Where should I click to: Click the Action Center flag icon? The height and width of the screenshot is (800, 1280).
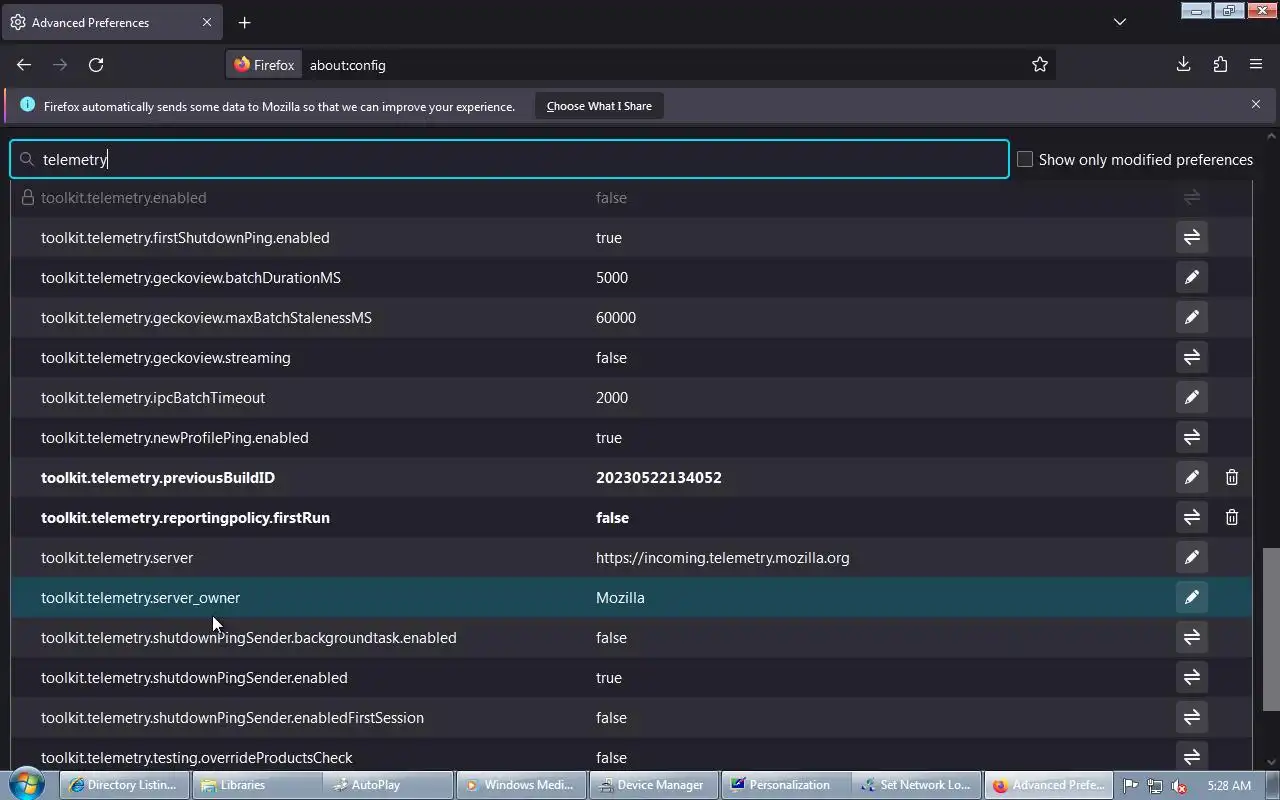coord(1130,786)
